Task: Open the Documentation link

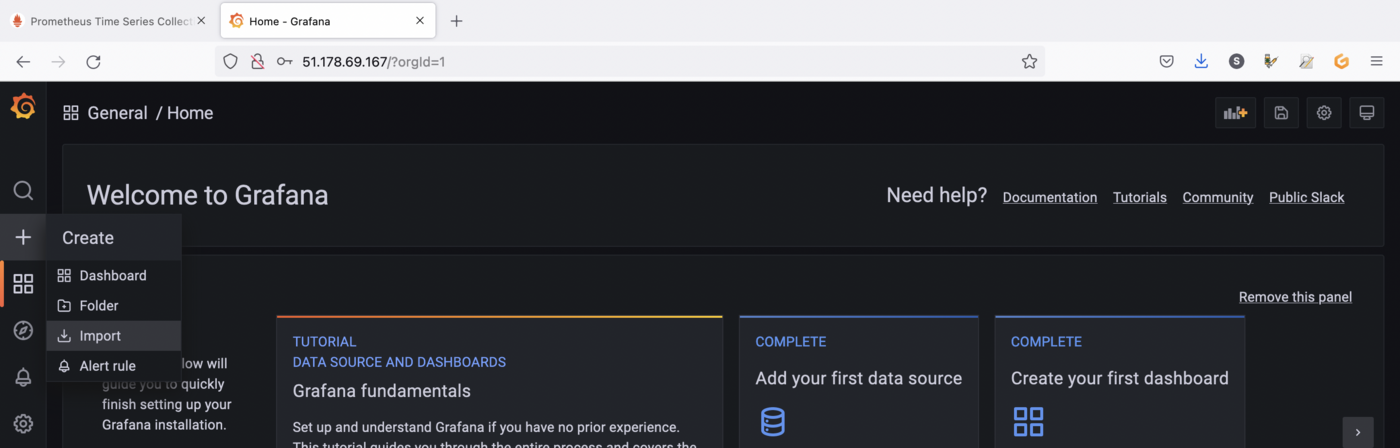Action: [x=1050, y=197]
